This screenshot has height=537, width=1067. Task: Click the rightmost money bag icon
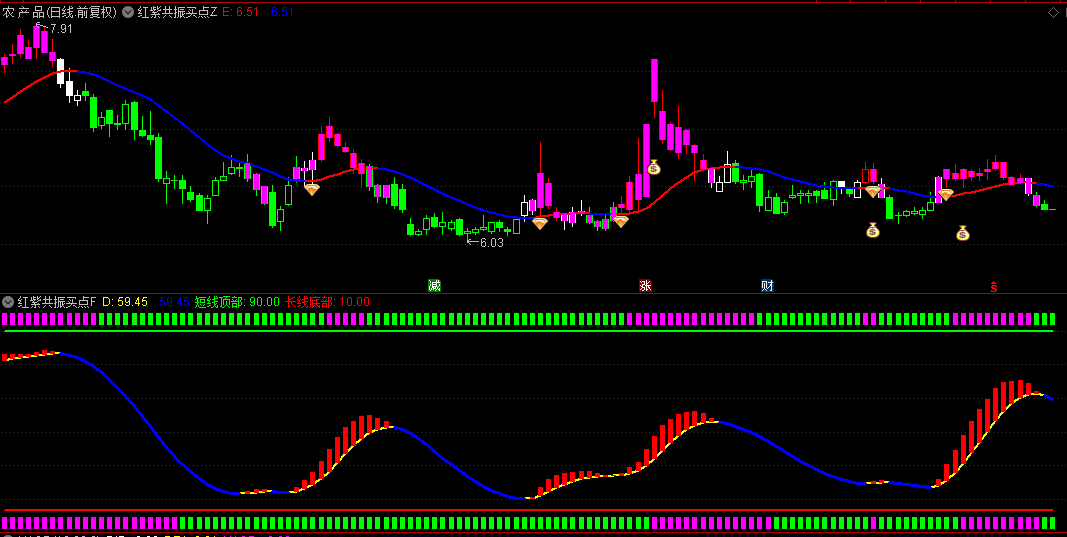click(962, 233)
